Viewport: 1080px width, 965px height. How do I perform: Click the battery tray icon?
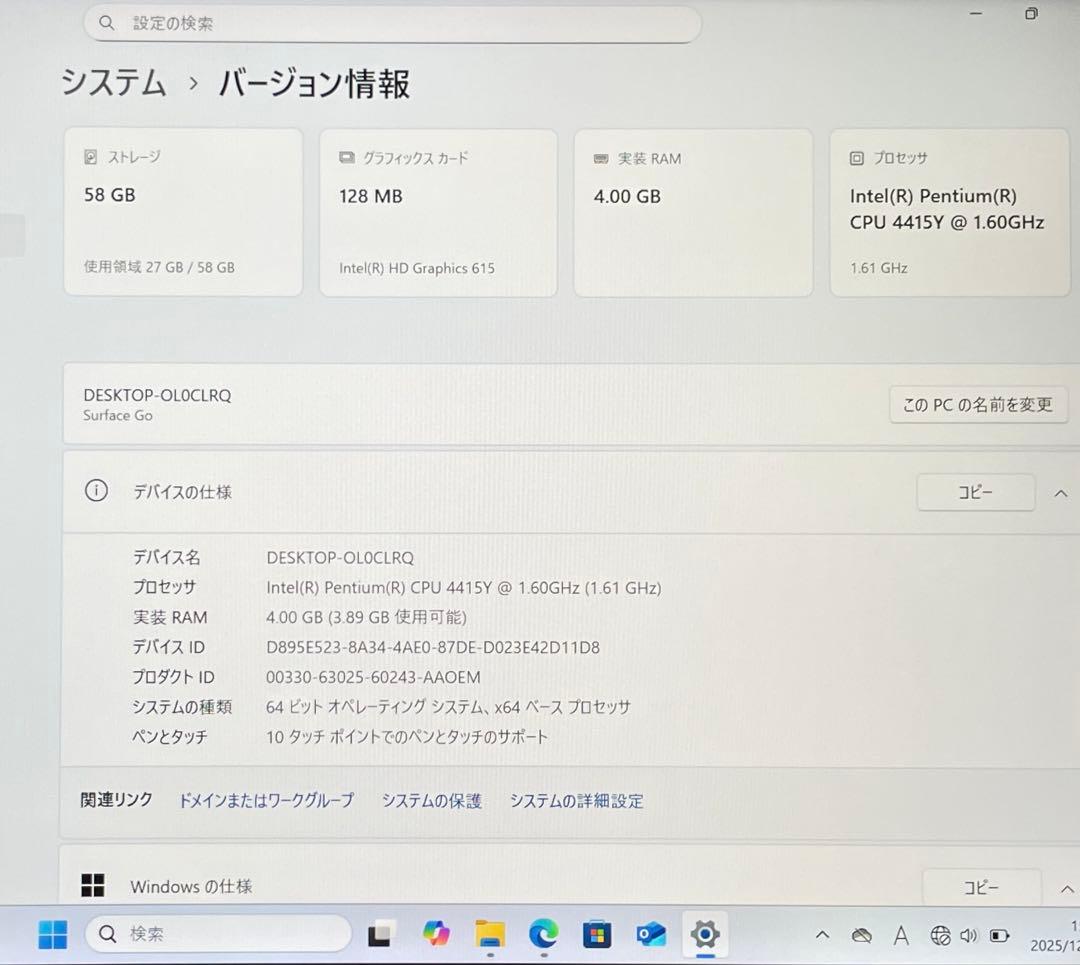999,935
